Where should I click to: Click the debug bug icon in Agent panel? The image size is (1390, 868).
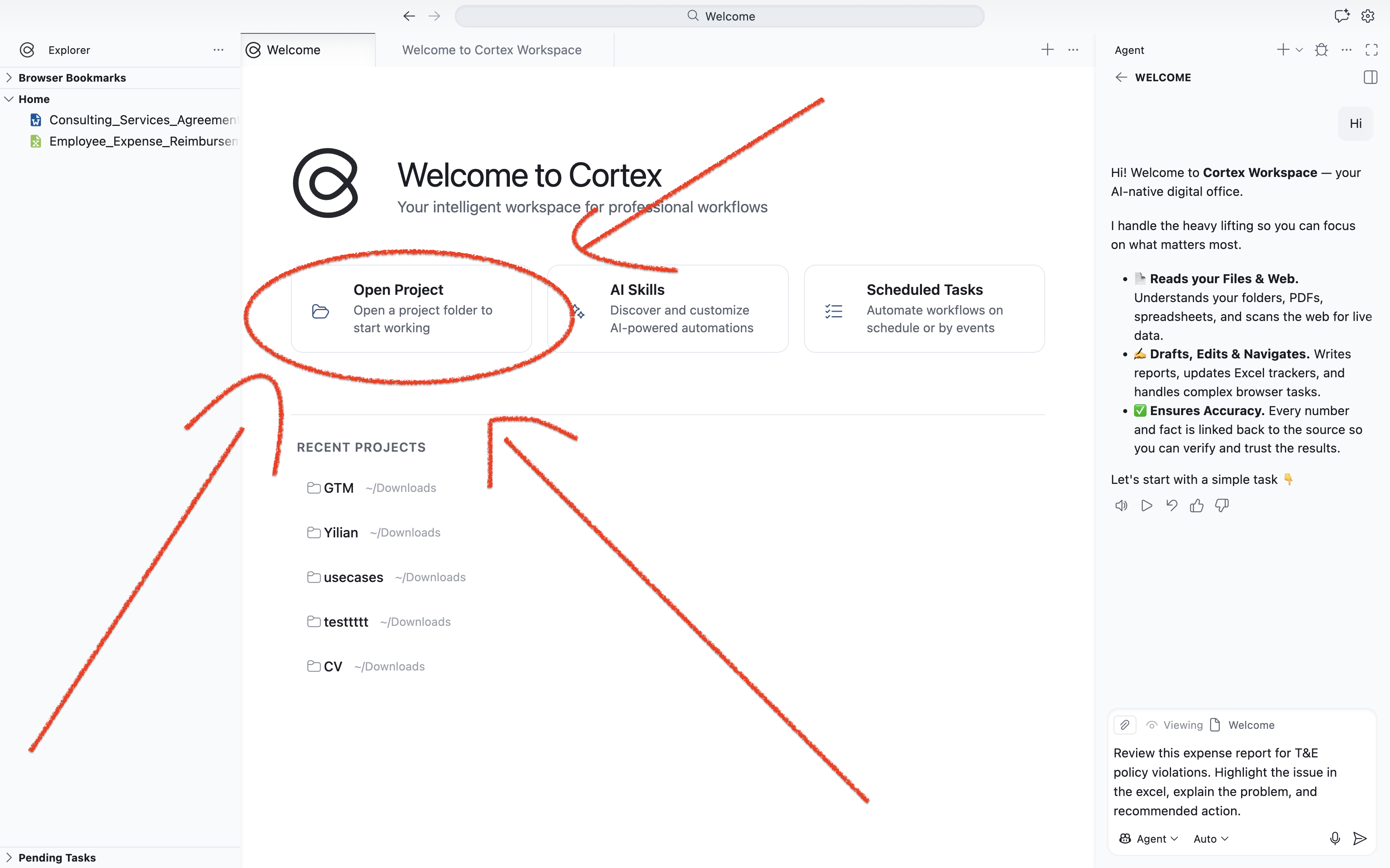click(1321, 50)
